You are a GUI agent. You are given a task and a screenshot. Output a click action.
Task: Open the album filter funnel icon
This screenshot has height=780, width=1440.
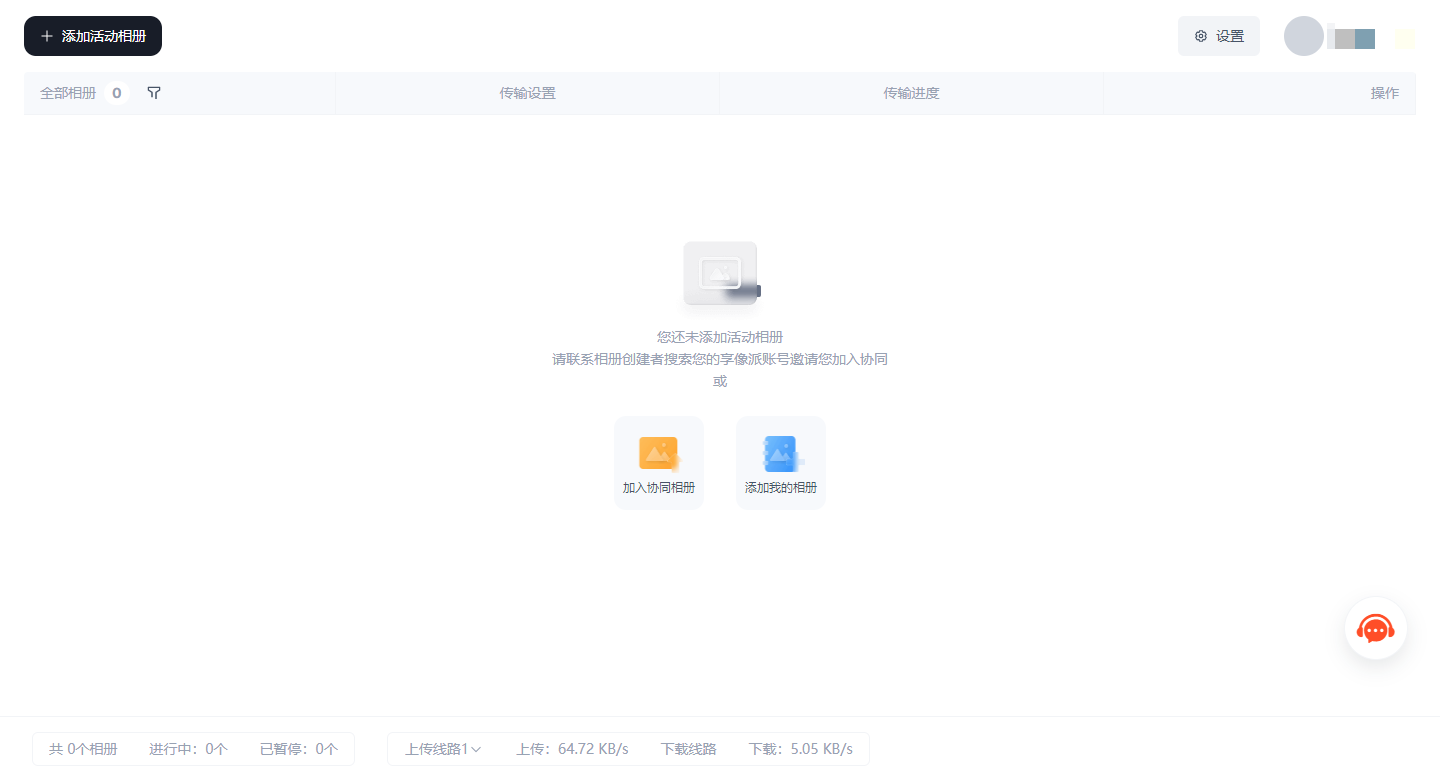(154, 93)
